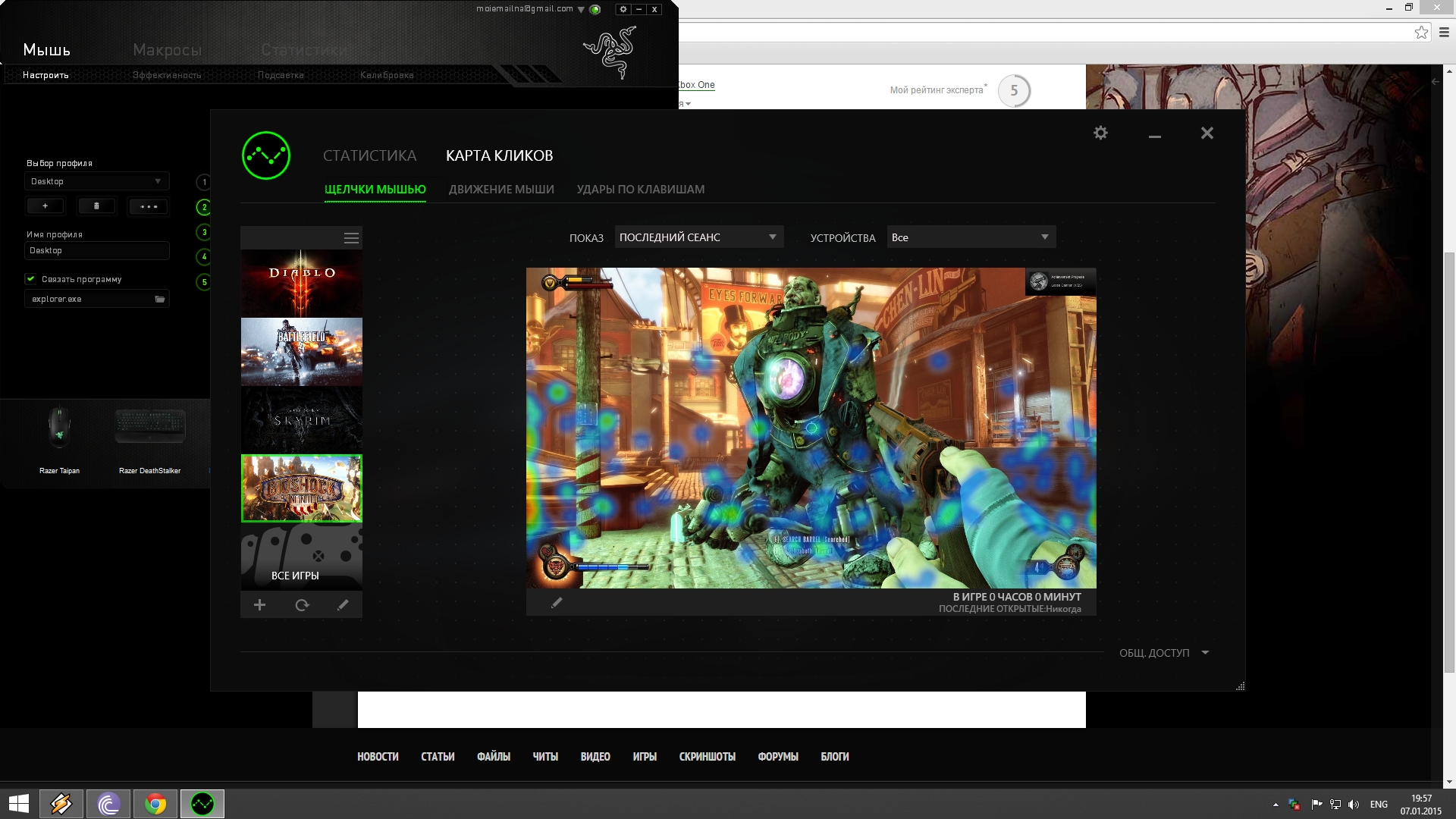Expand the Устройства Все dropdown
1456x819 pixels.
click(x=971, y=237)
